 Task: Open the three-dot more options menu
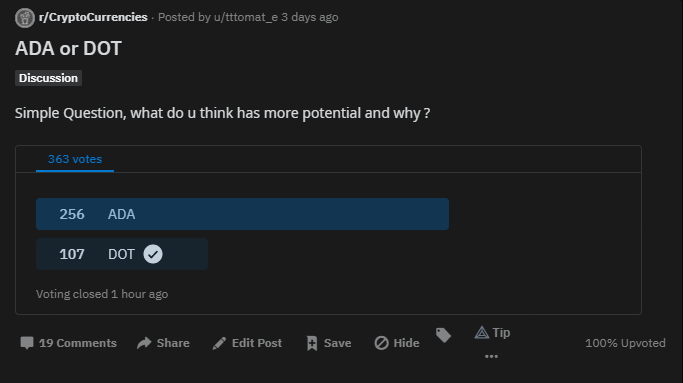(491, 356)
